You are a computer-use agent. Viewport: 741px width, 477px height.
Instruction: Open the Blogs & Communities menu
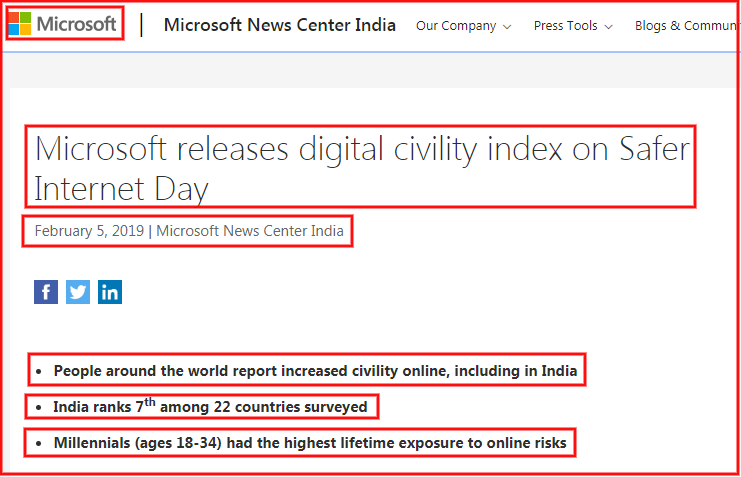[687, 26]
